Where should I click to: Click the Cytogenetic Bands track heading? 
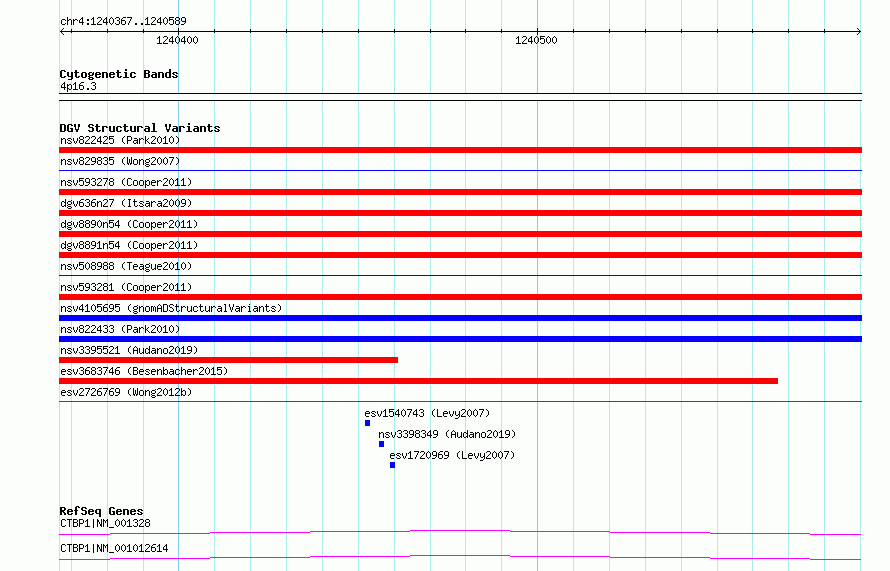click(x=119, y=74)
